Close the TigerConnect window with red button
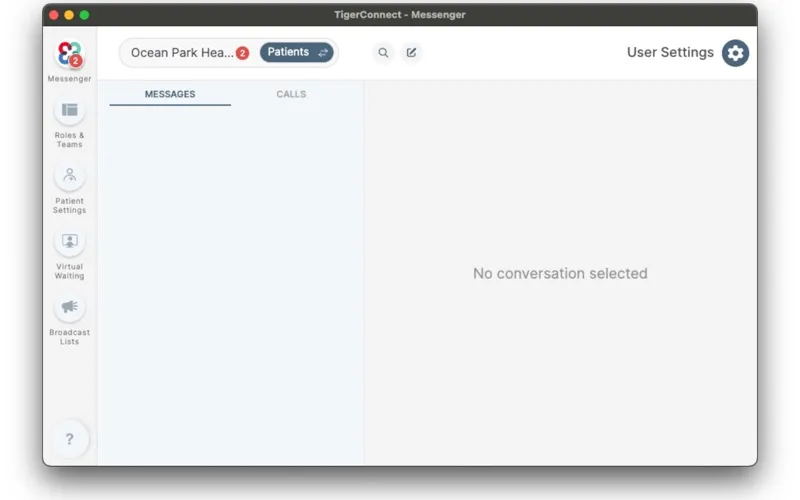This screenshot has height=500, width=800. point(54,15)
